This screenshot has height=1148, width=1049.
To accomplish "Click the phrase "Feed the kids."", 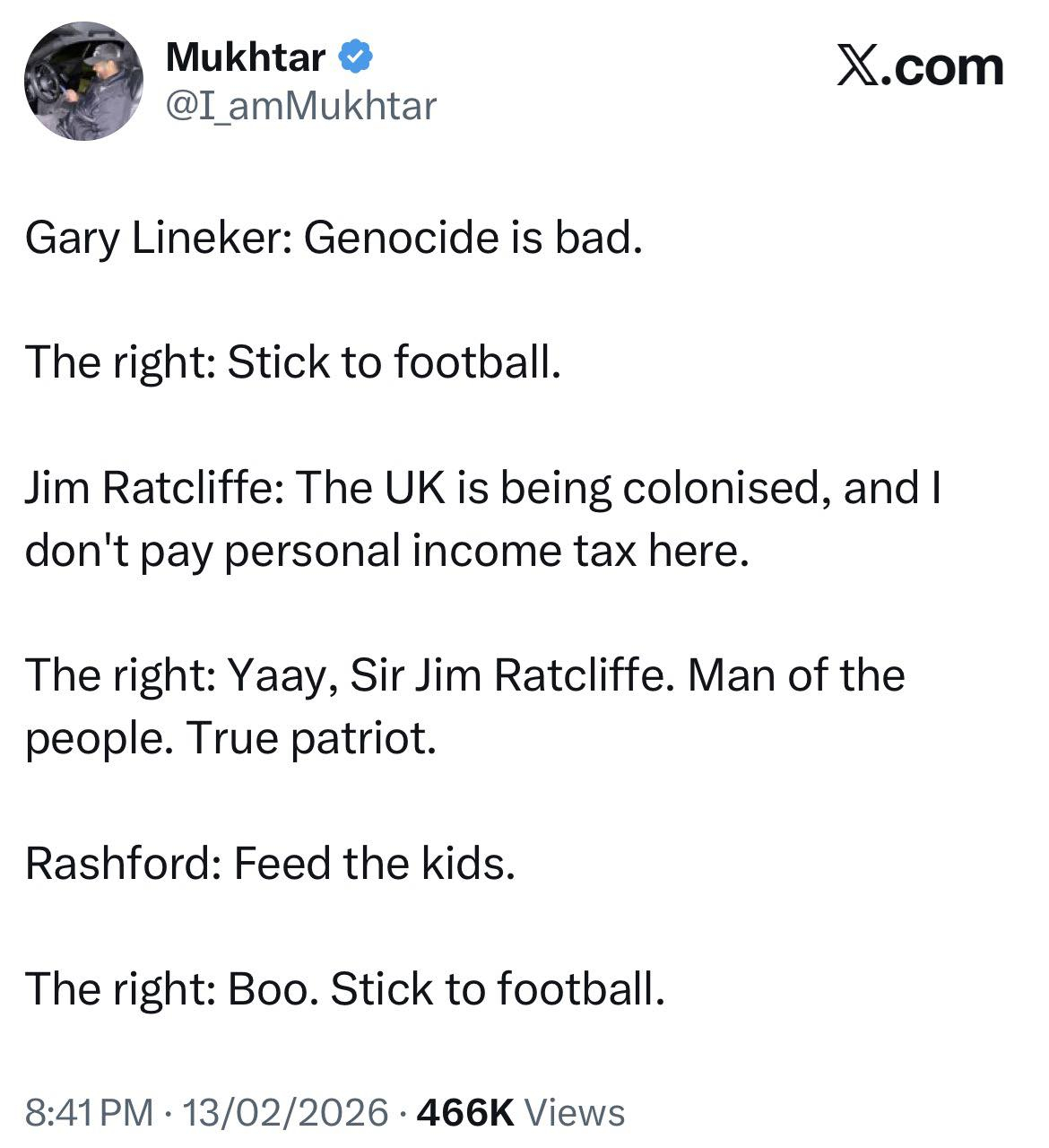I will pyautogui.click(x=375, y=864).
